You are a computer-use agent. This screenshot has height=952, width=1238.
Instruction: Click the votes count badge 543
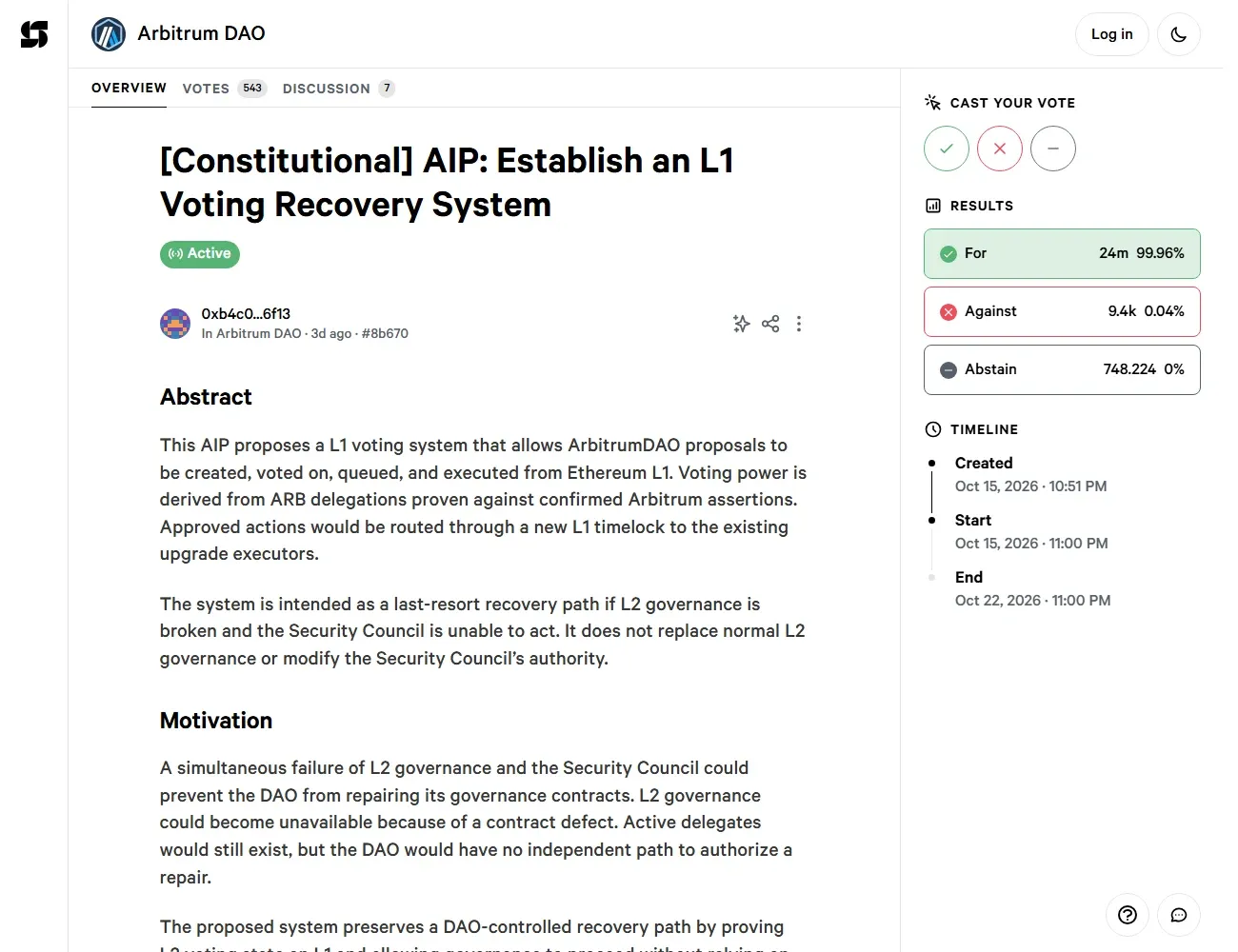pyautogui.click(x=252, y=89)
